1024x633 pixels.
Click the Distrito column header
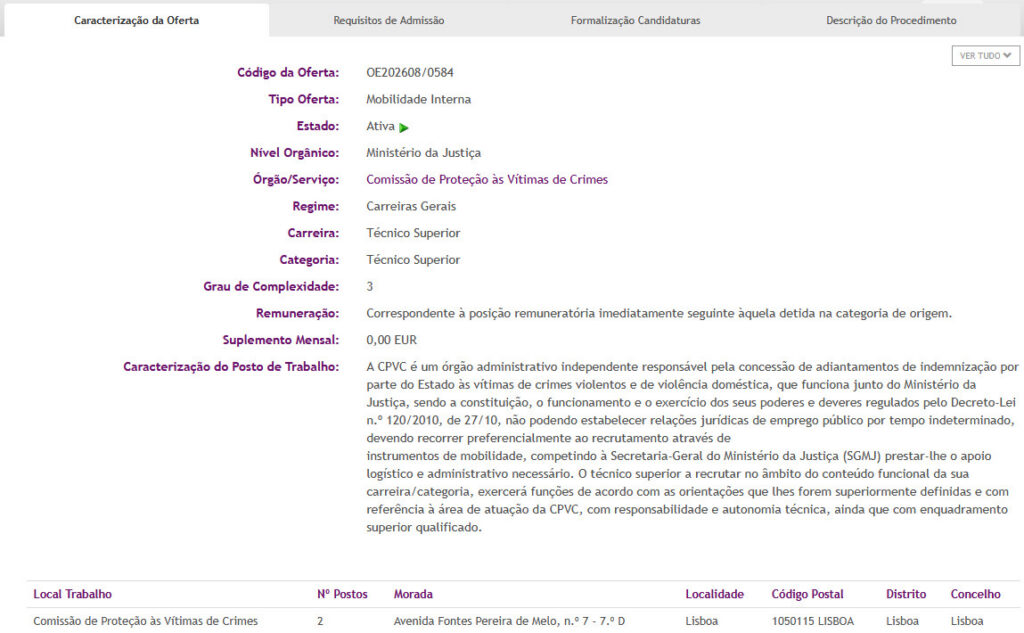pyautogui.click(x=906, y=594)
